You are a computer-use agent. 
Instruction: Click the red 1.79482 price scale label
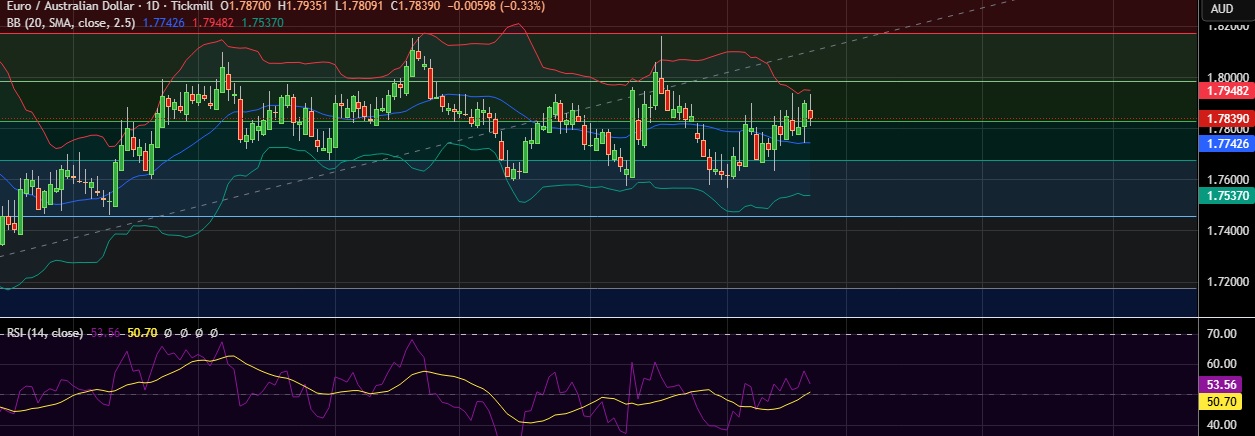1225,90
